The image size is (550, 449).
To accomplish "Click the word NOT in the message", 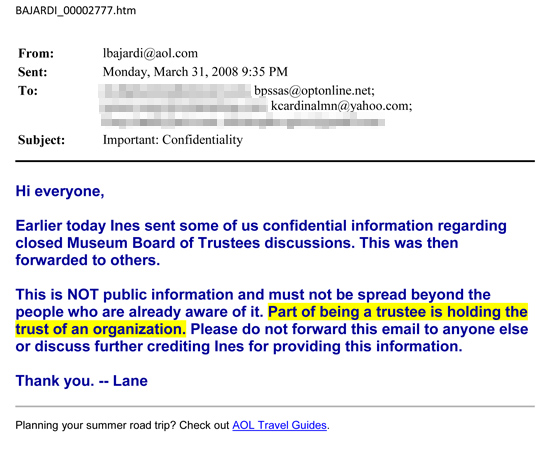I will [x=82, y=295].
